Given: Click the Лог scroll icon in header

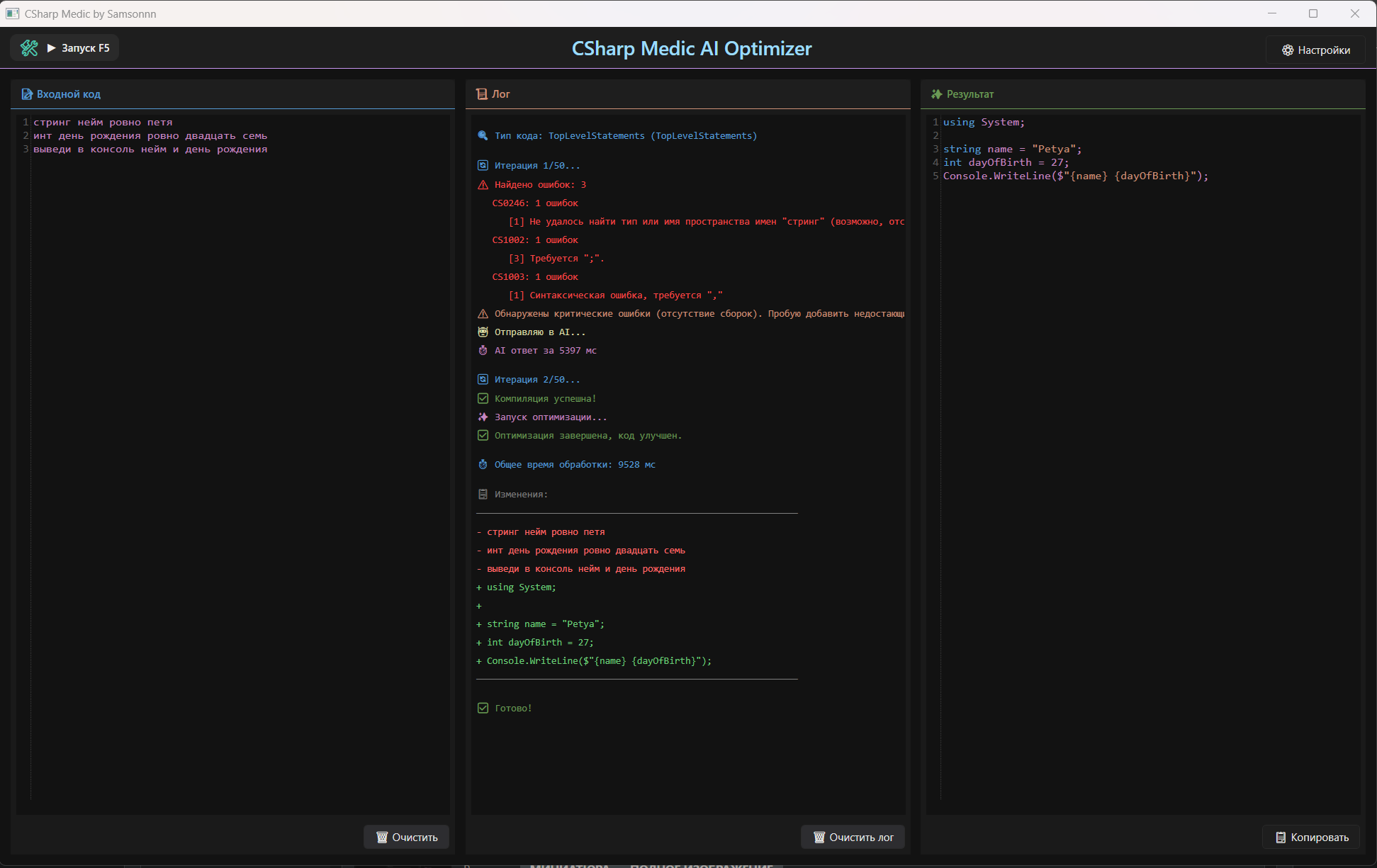Looking at the screenshot, I should pyautogui.click(x=482, y=94).
